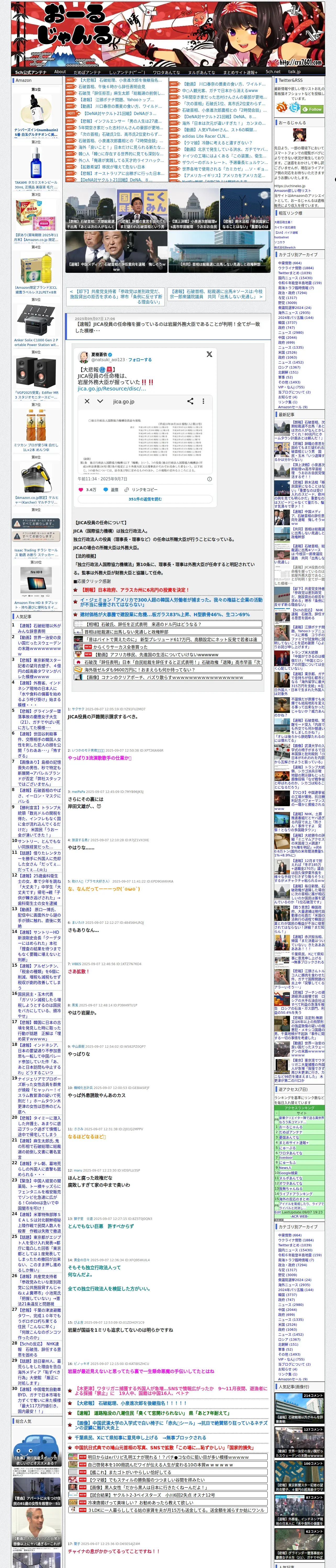336x1568 pixels.
Task: Open the About nav item
Action: coord(60,72)
